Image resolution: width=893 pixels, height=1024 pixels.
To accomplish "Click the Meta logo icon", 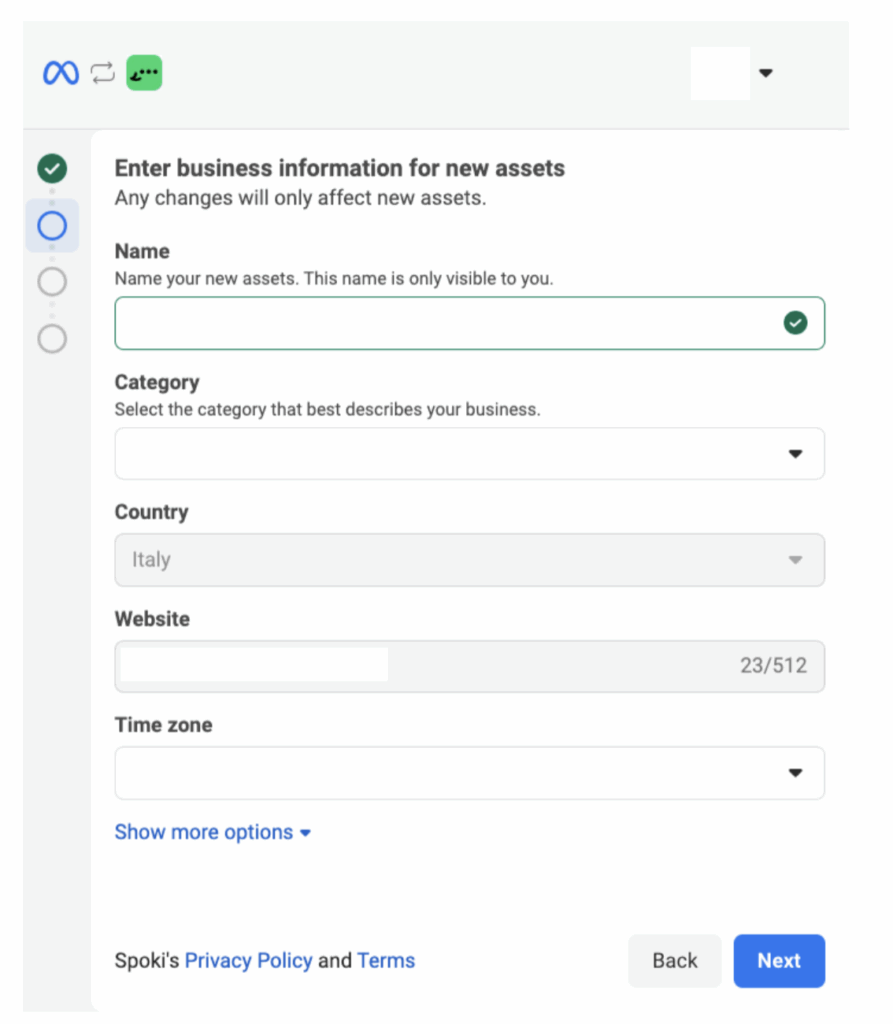I will tap(60, 73).
